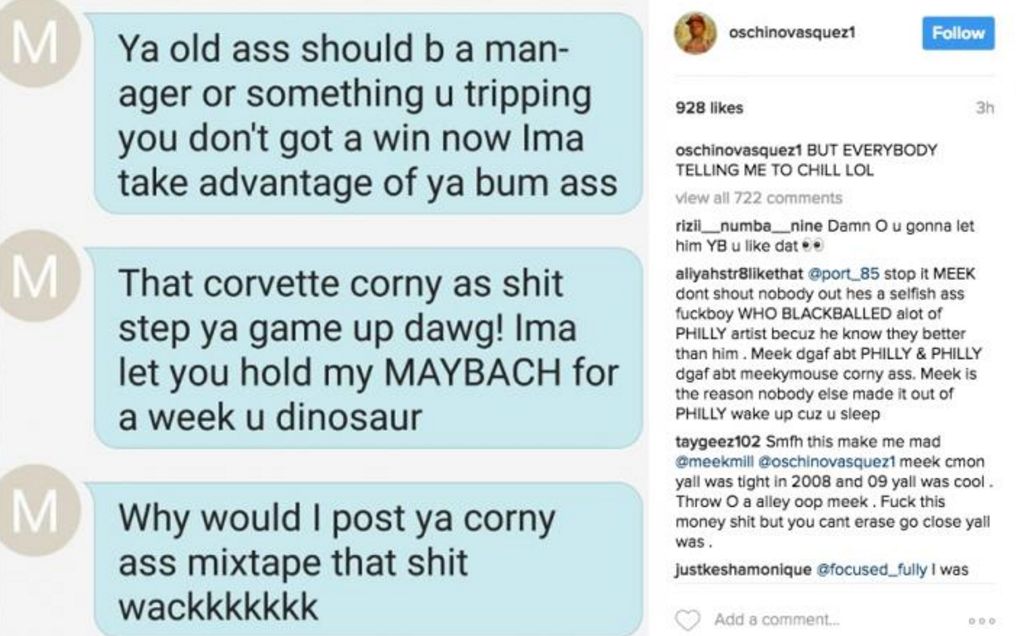1019x636 pixels.
Task: Open @meekmill mention link
Action: coord(714,461)
